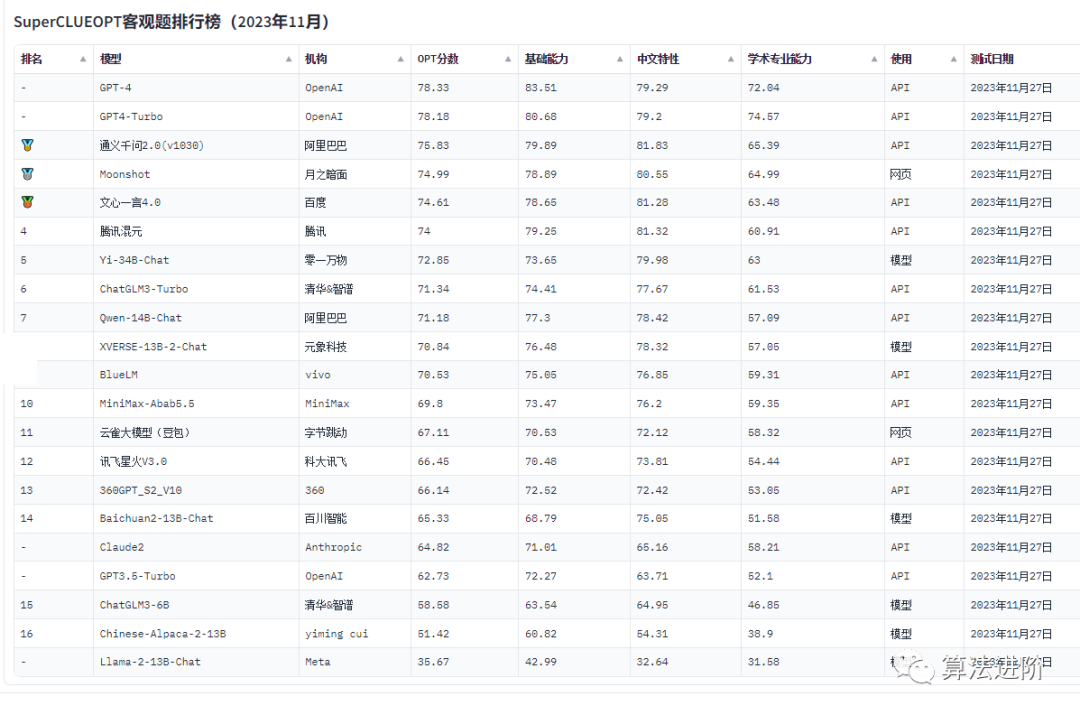Click the 零一万物 organization cell
The width and height of the screenshot is (1080, 715).
pyautogui.click(x=355, y=260)
